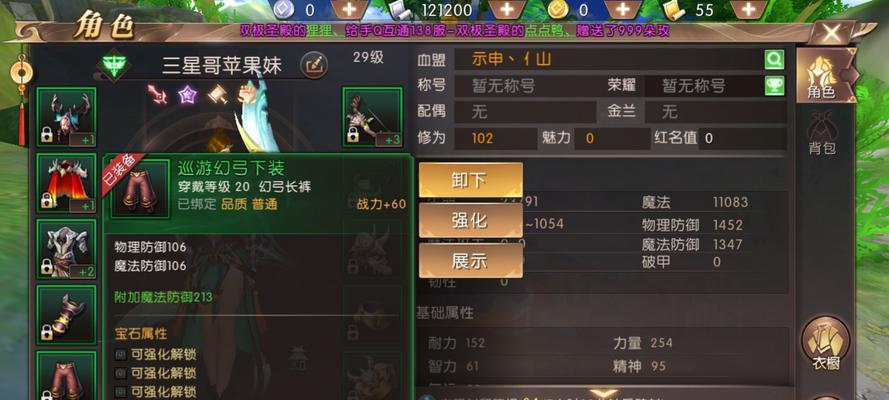This screenshot has width=889, height=400.
Task: Click the 称号 title field showing 暂无称号
Action: click(525, 86)
